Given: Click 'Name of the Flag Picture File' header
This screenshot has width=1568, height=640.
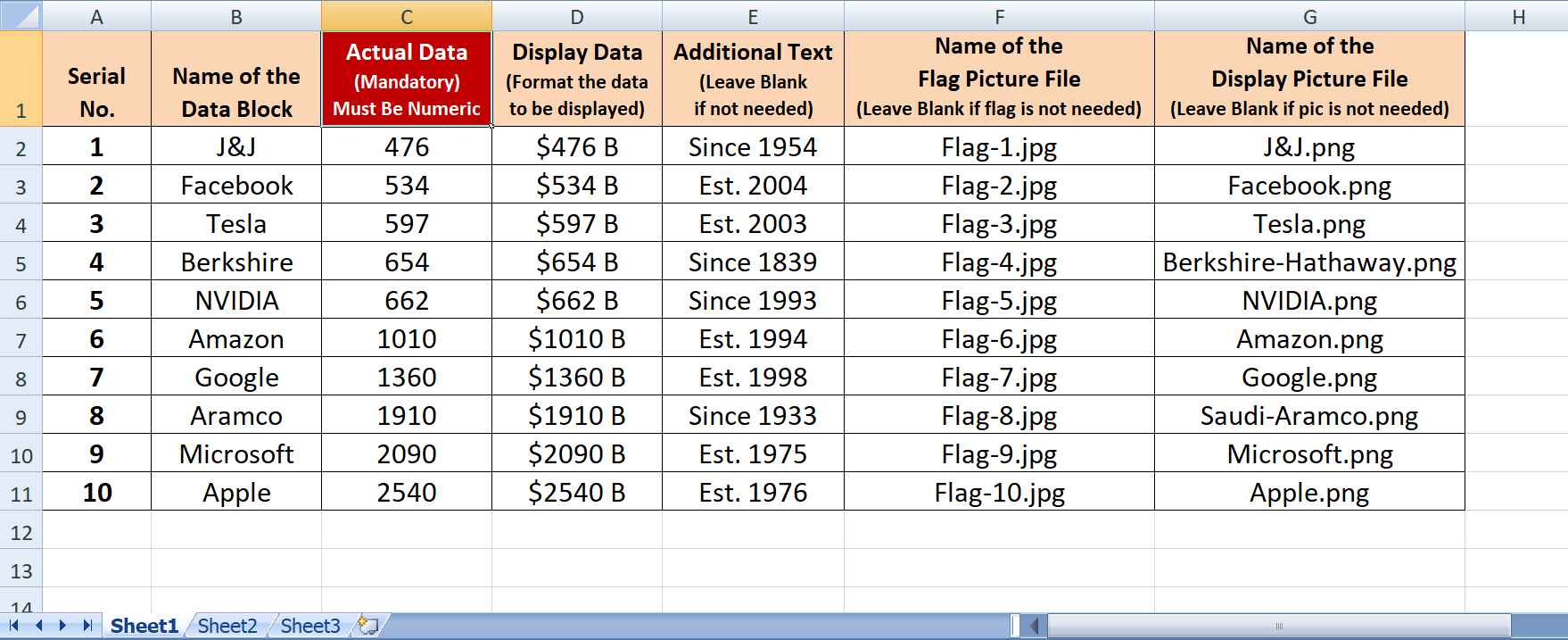Looking at the screenshot, I should click(999, 79).
